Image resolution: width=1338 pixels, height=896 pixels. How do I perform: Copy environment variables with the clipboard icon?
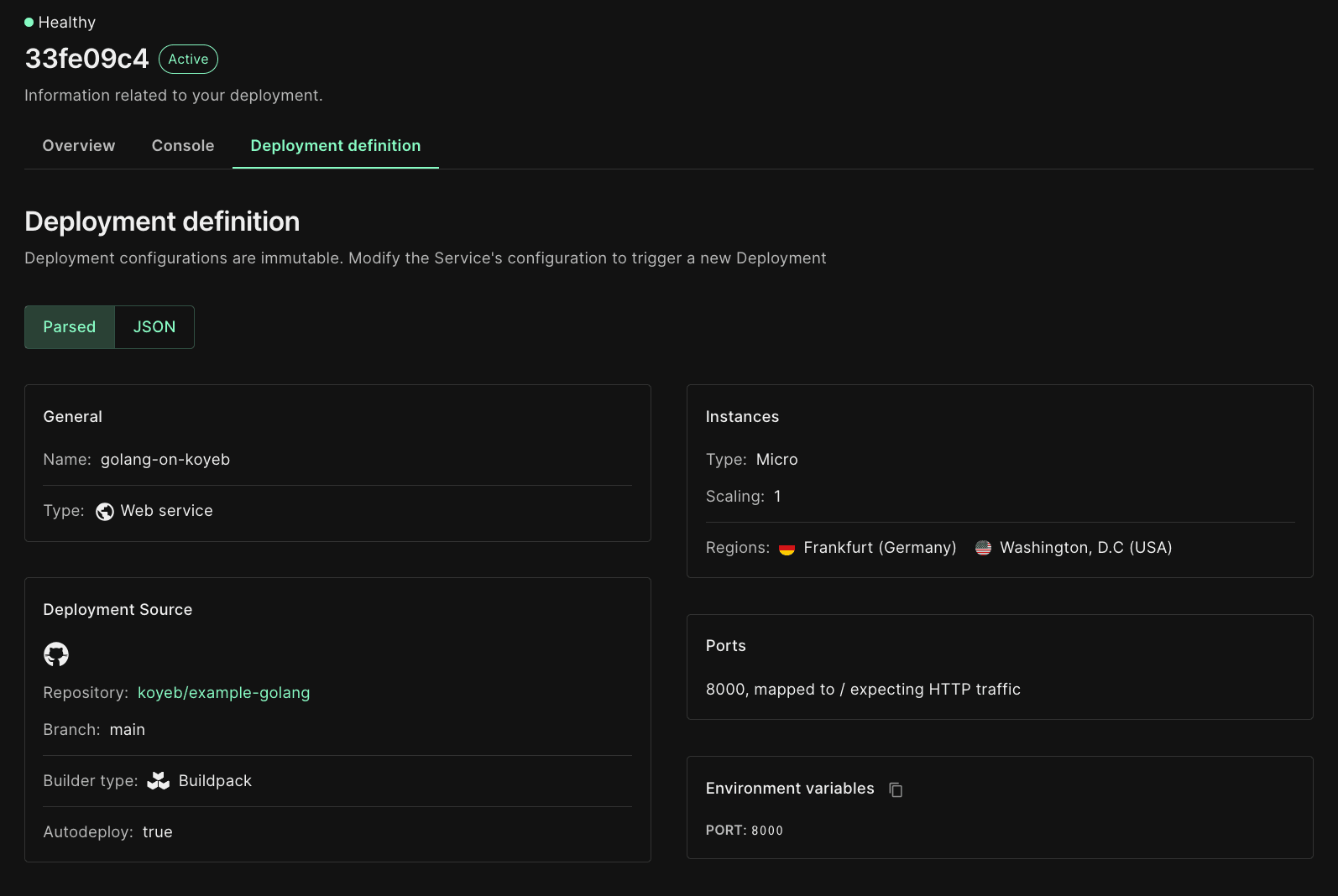(896, 789)
